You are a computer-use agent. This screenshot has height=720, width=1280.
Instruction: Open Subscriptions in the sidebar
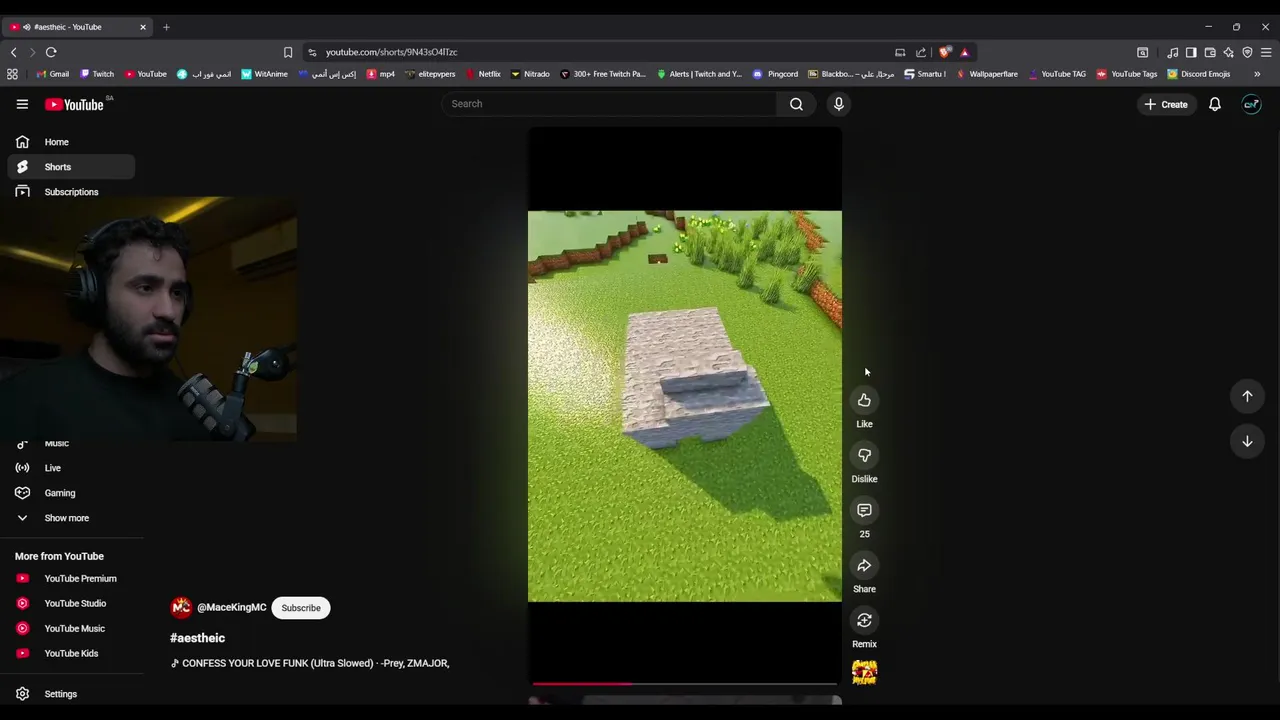(x=71, y=192)
